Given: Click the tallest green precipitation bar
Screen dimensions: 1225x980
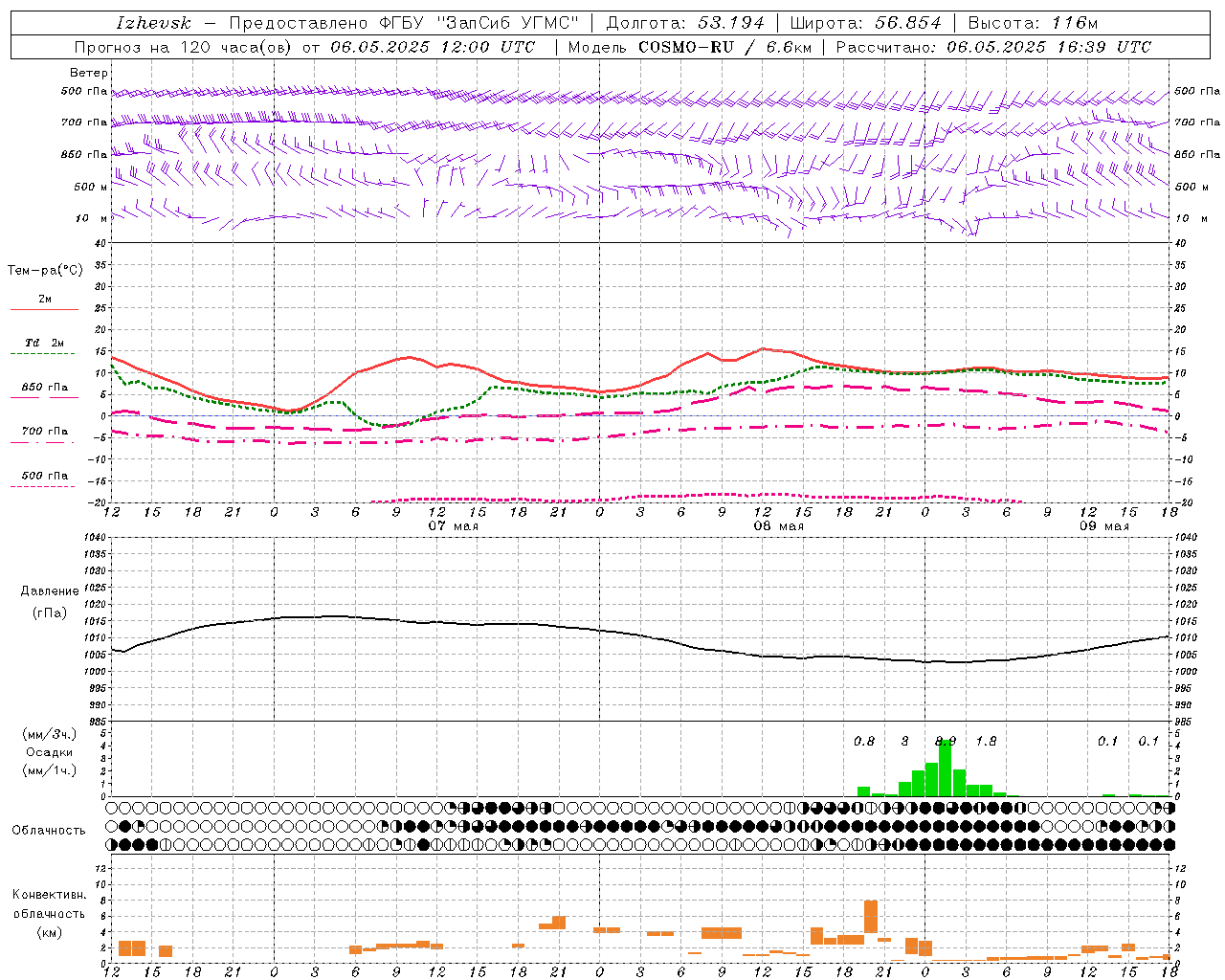Looking at the screenshot, I should [x=946, y=768].
